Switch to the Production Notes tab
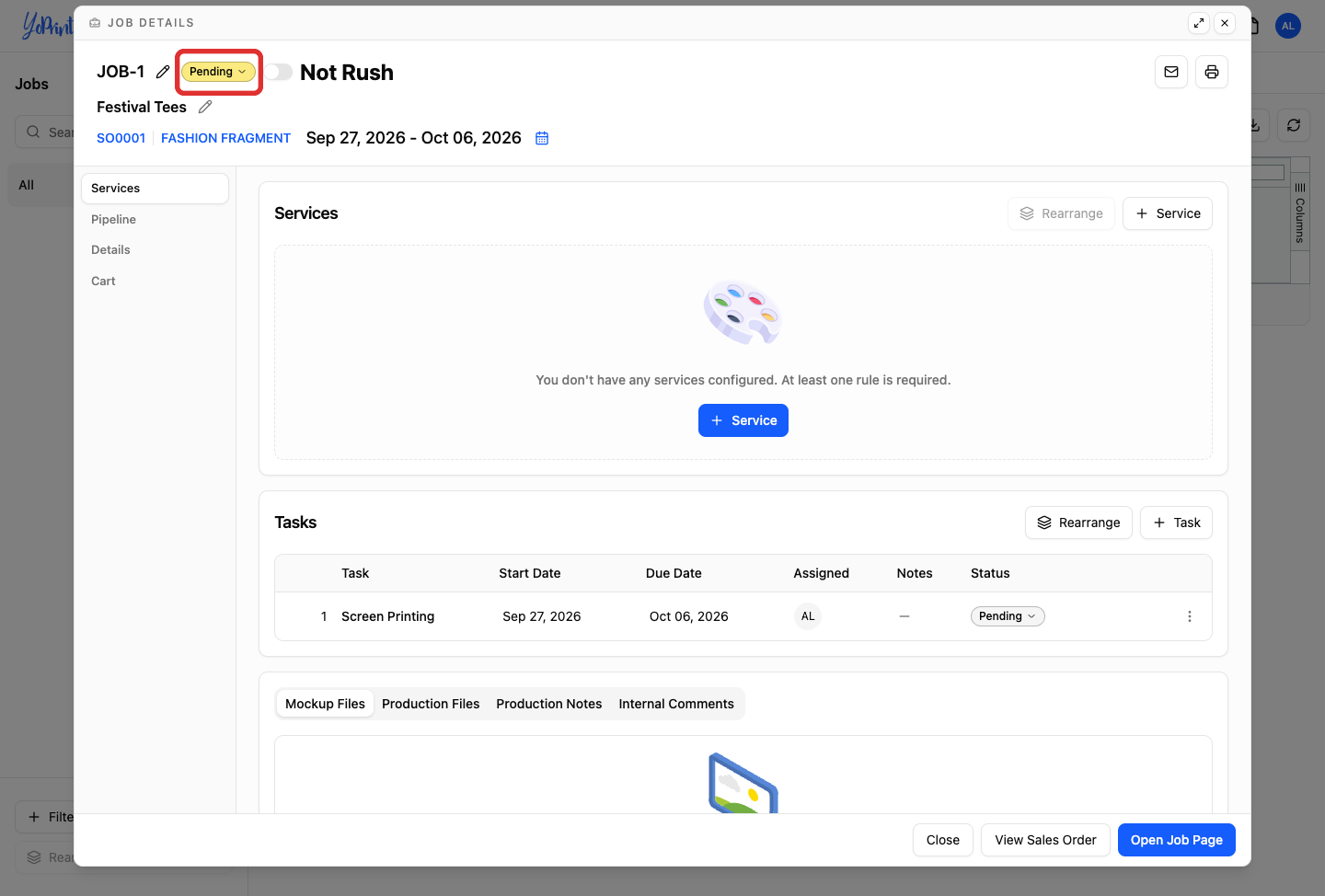 (549, 704)
